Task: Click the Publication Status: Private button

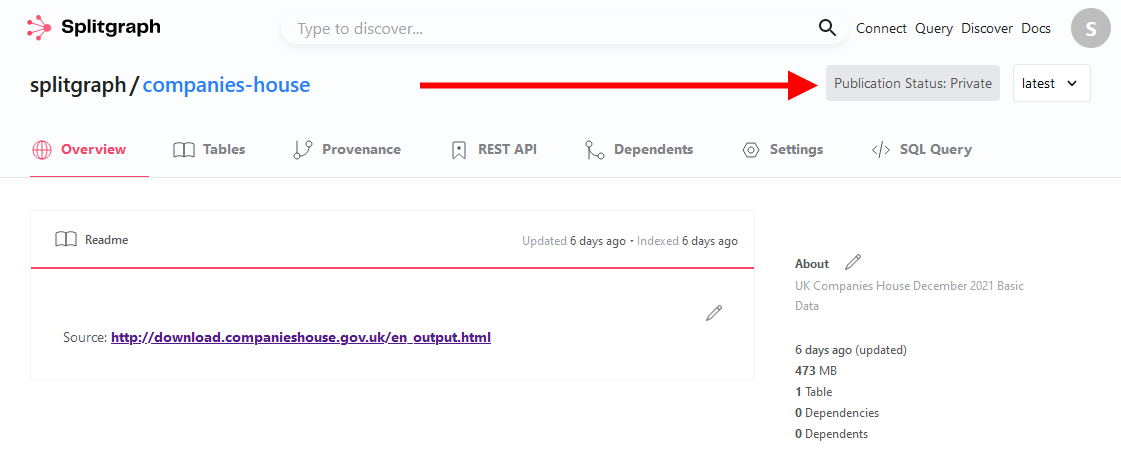Action: pyautogui.click(x=913, y=84)
